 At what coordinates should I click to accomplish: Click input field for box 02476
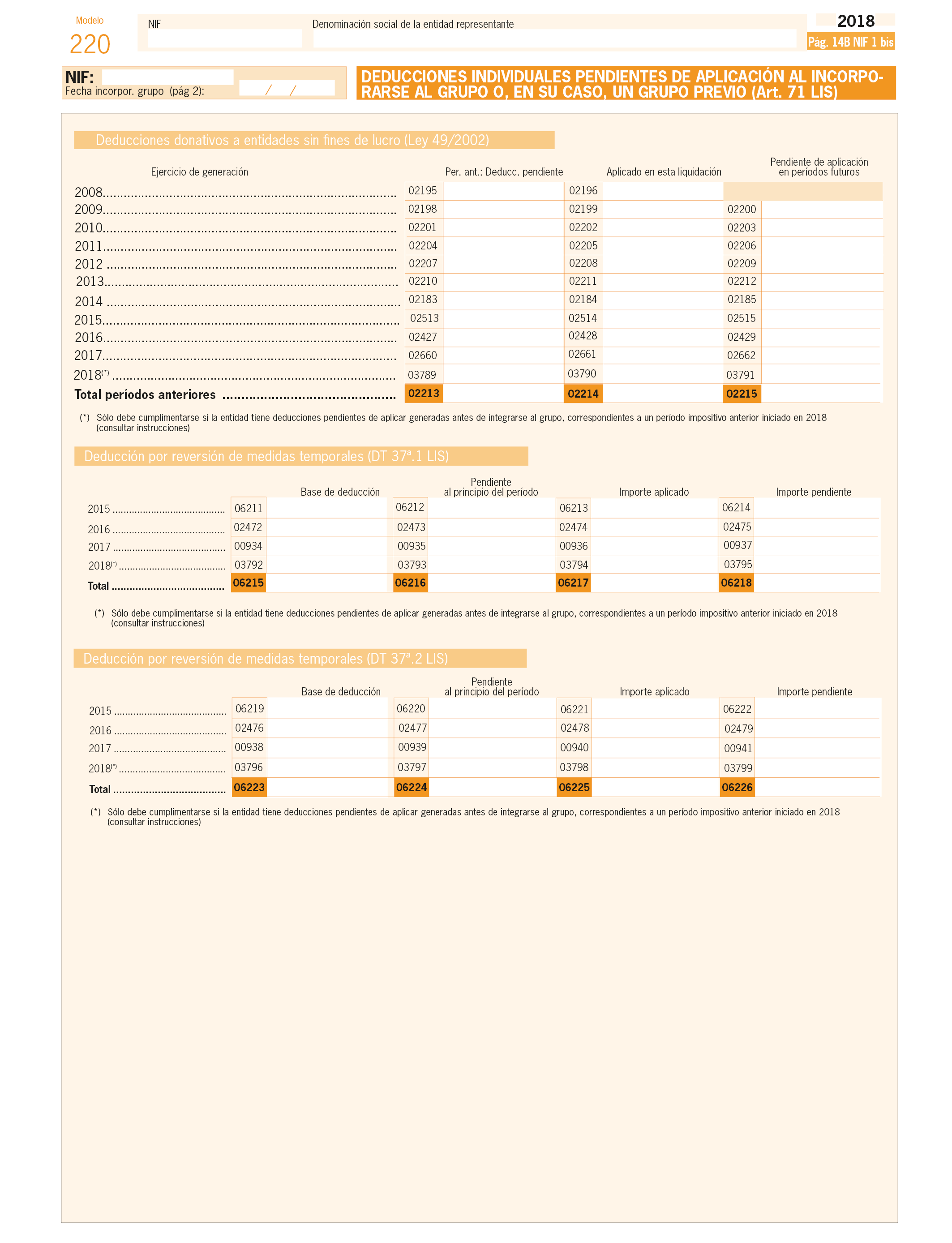(x=327, y=729)
